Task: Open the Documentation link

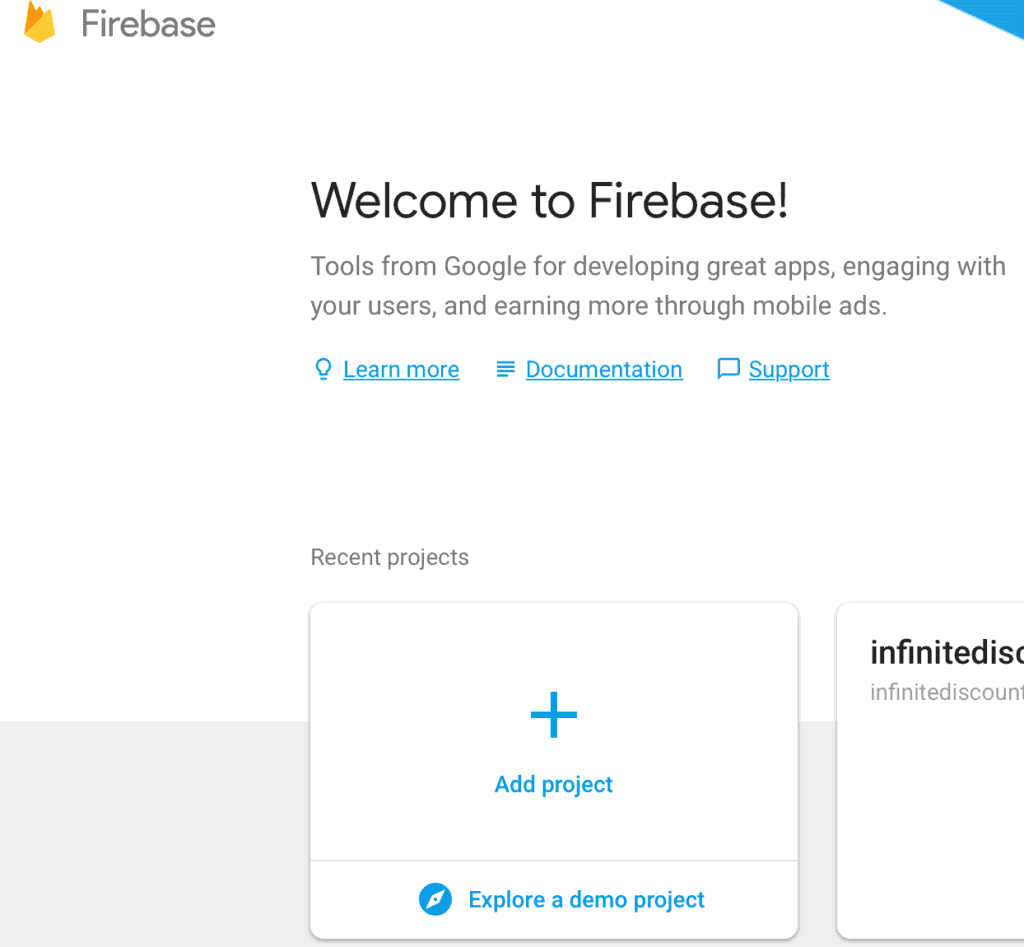Action: pyautogui.click(x=603, y=369)
